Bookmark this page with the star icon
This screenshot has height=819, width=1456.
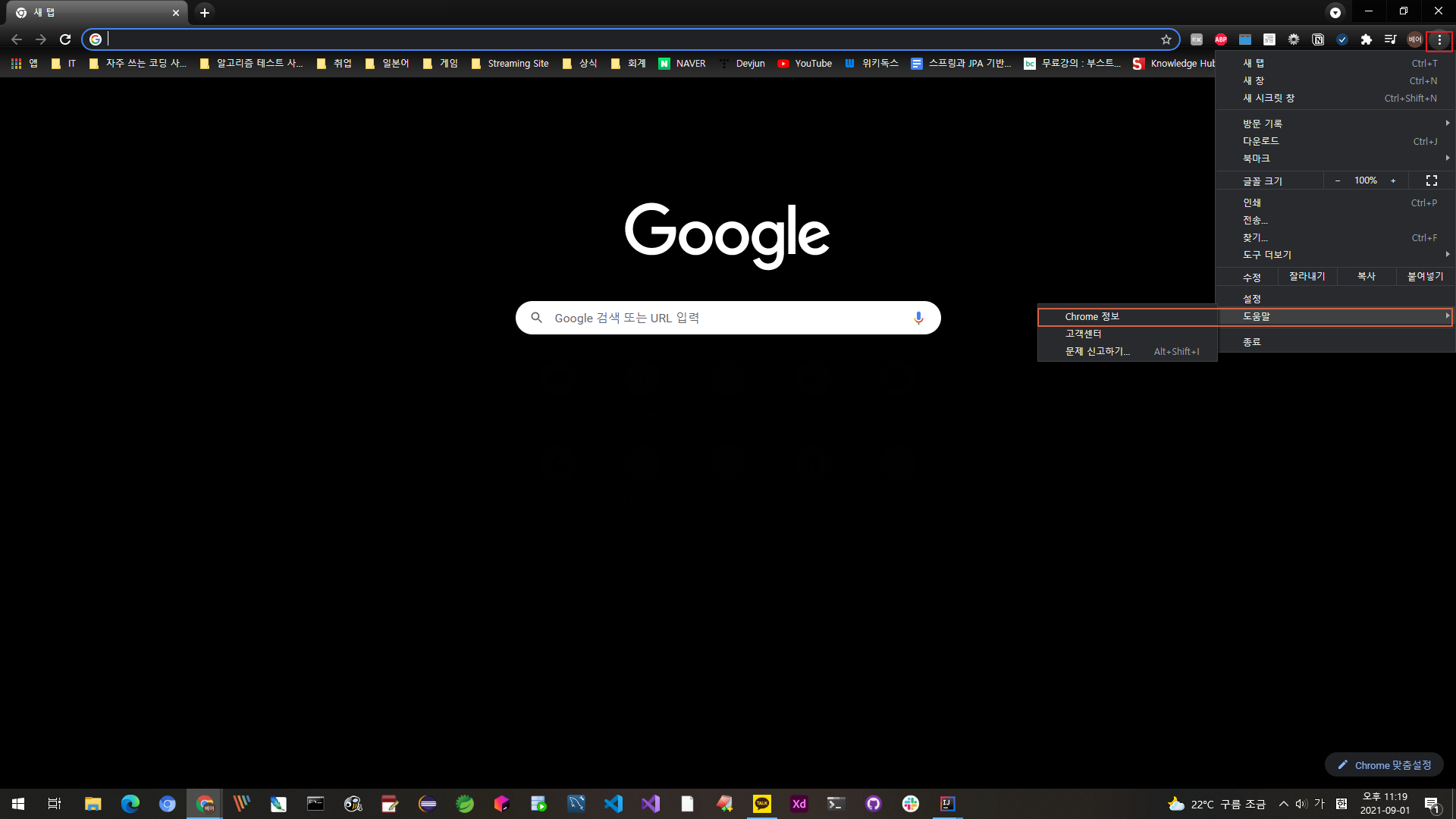[x=1166, y=39]
